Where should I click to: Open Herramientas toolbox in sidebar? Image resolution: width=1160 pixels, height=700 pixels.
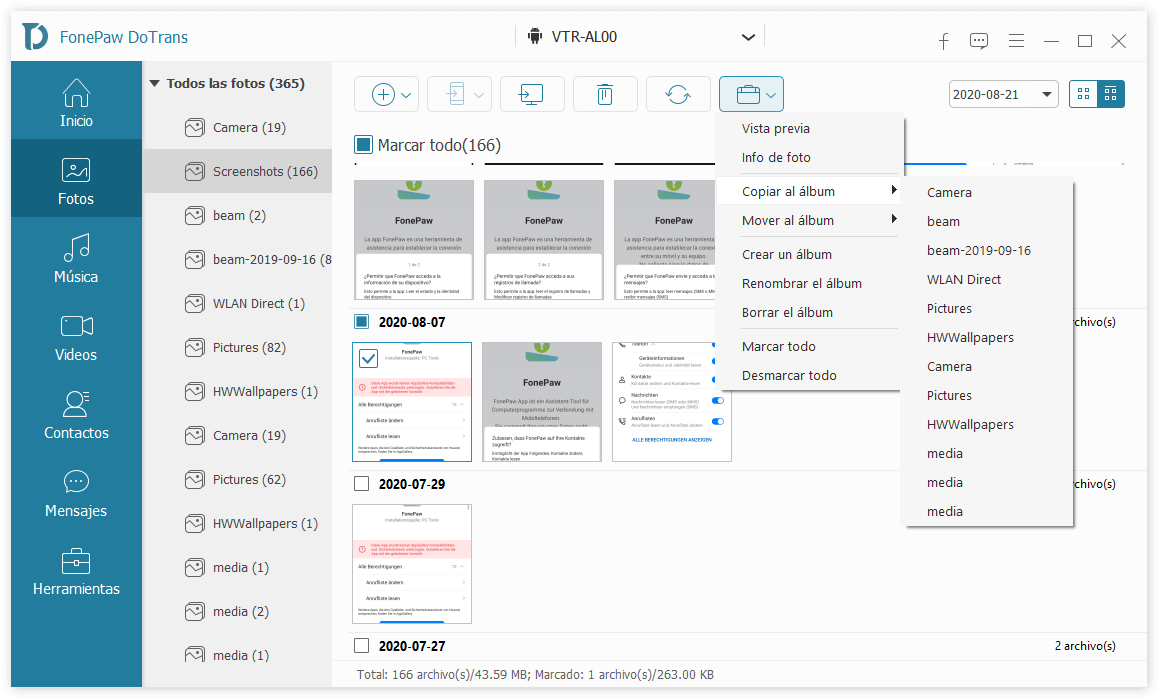pyautogui.click(x=76, y=570)
